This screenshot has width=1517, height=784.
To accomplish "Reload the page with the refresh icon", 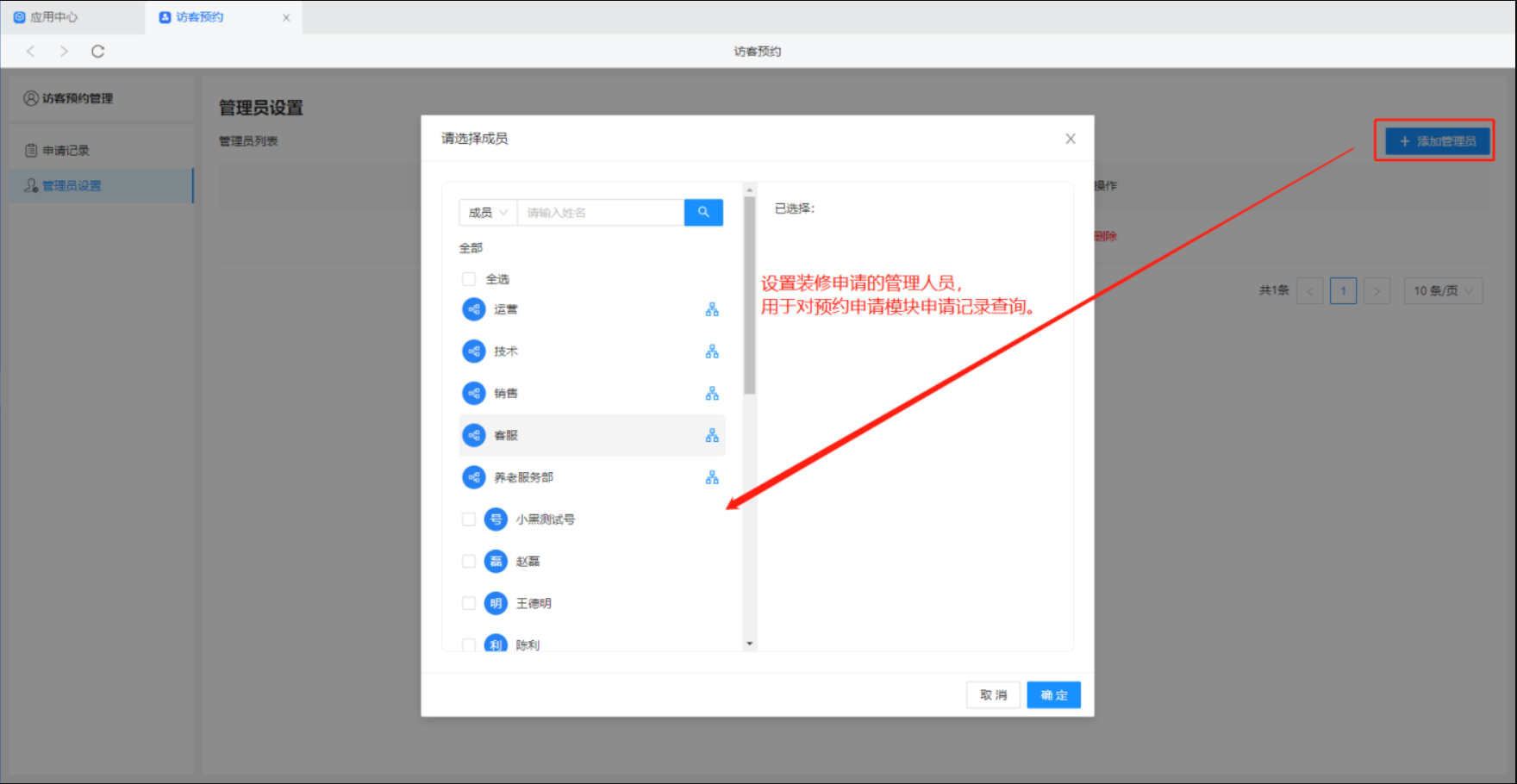I will [98, 52].
